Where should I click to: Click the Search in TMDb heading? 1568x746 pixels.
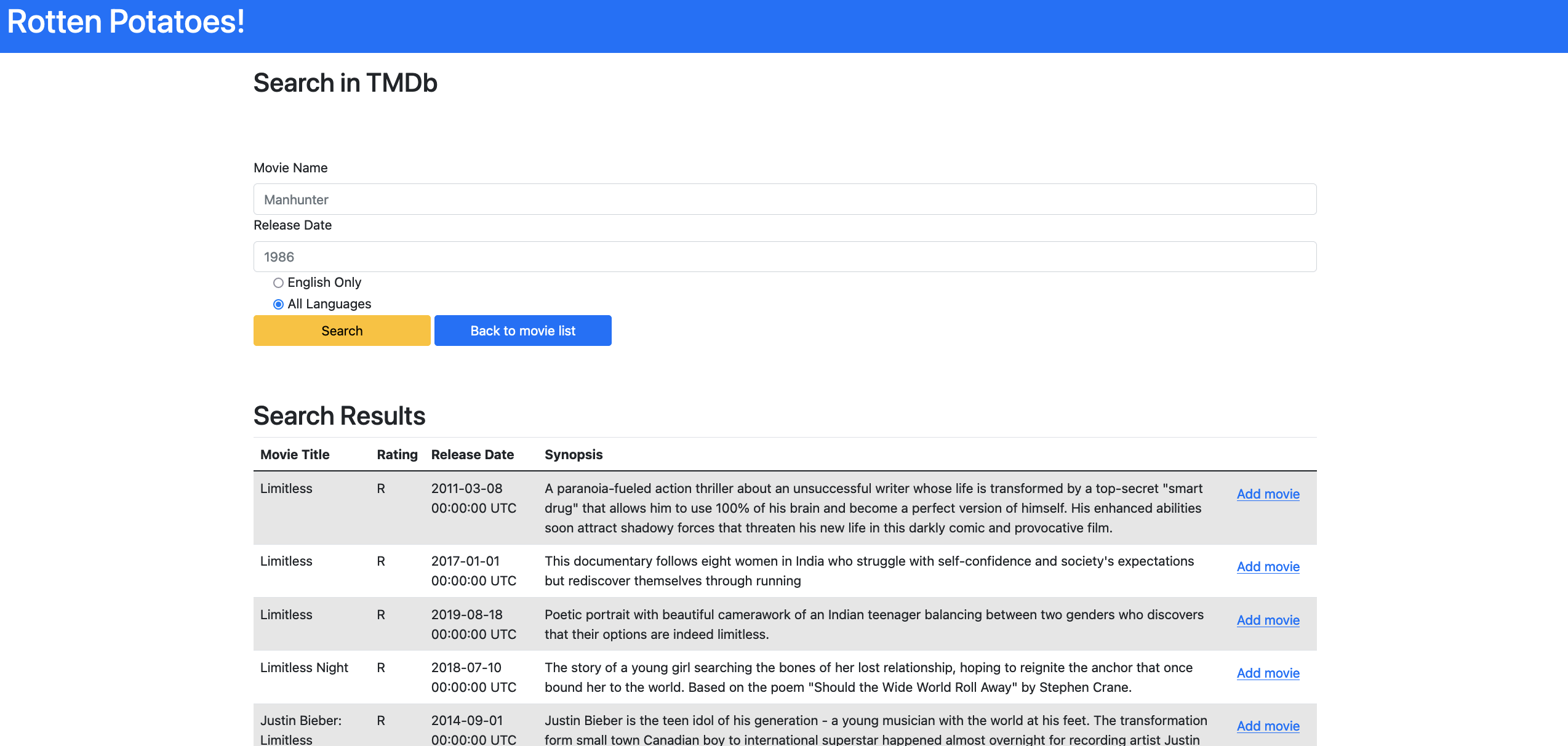[x=345, y=82]
